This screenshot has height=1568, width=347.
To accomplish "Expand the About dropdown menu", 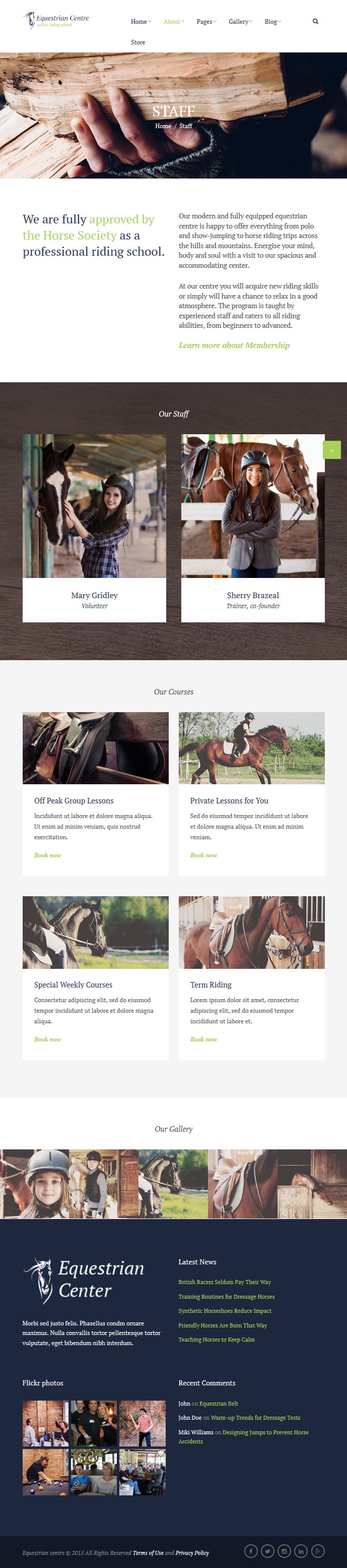I will coord(174,21).
